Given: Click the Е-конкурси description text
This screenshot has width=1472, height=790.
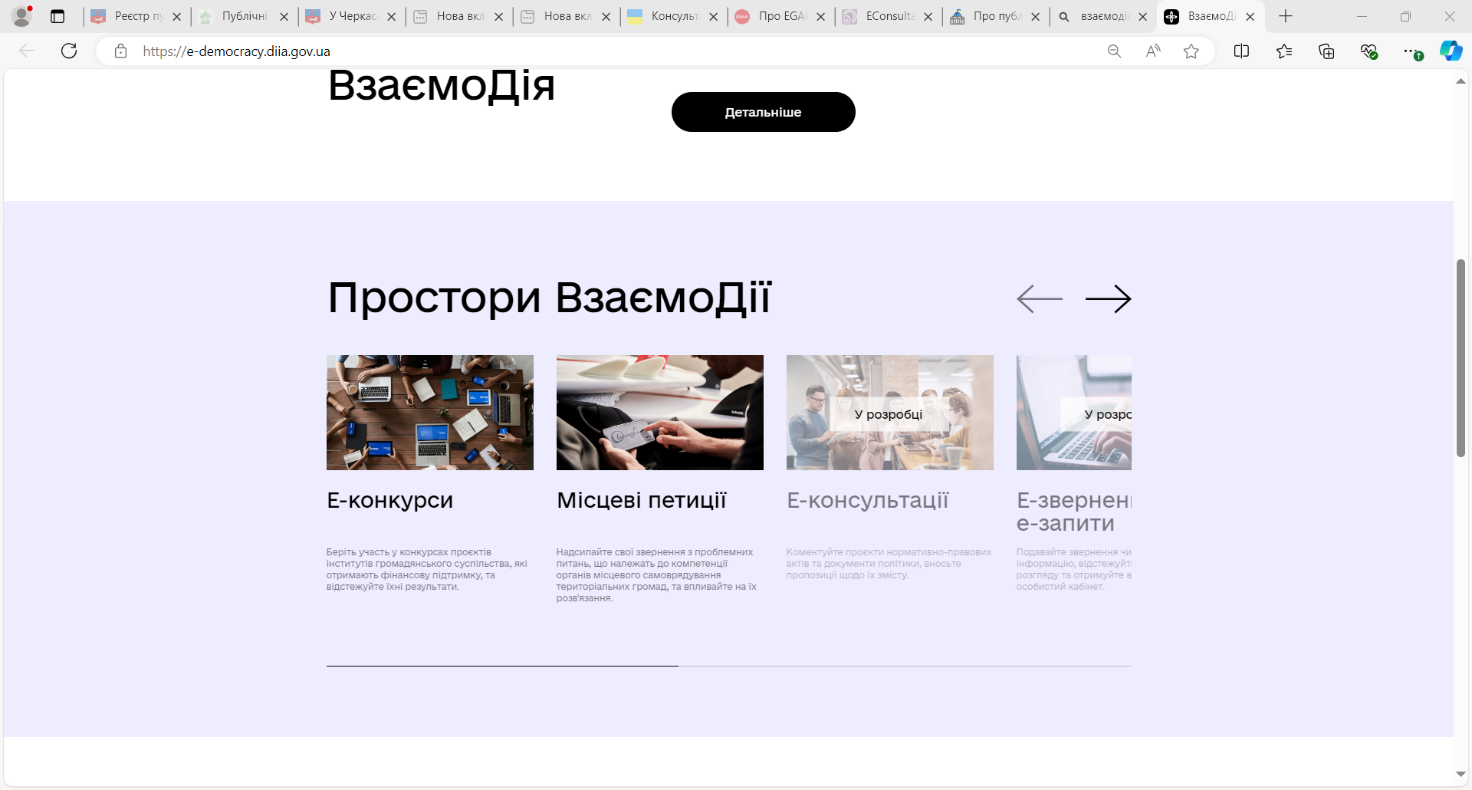Looking at the screenshot, I should click(427, 569).
